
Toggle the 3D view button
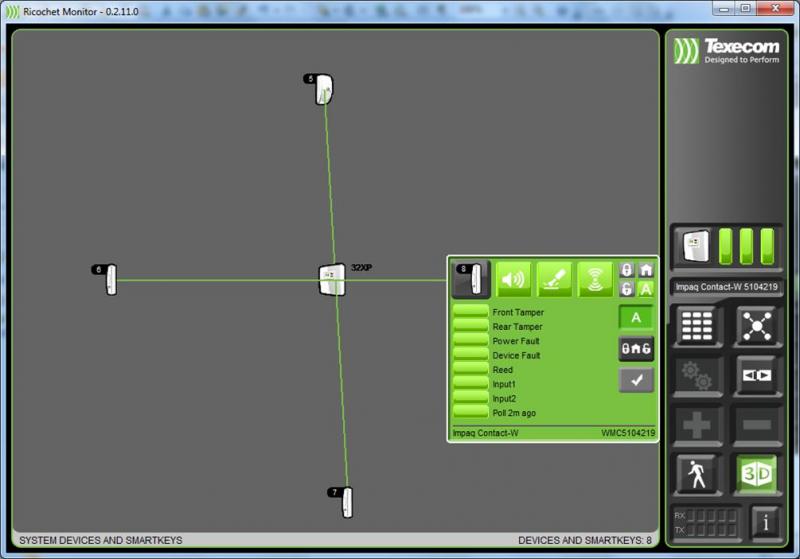coord(757,474)
